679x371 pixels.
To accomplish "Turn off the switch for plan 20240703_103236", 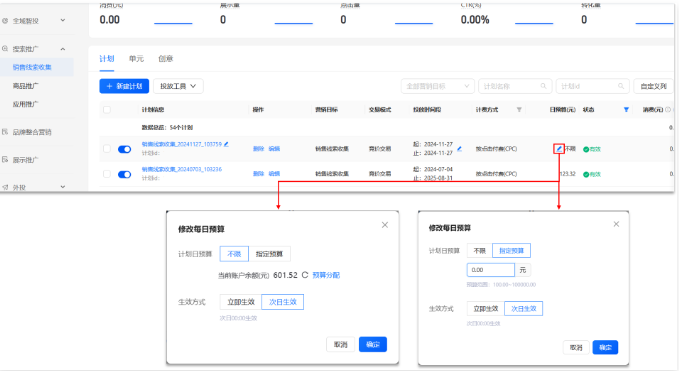I will (124, 174).
